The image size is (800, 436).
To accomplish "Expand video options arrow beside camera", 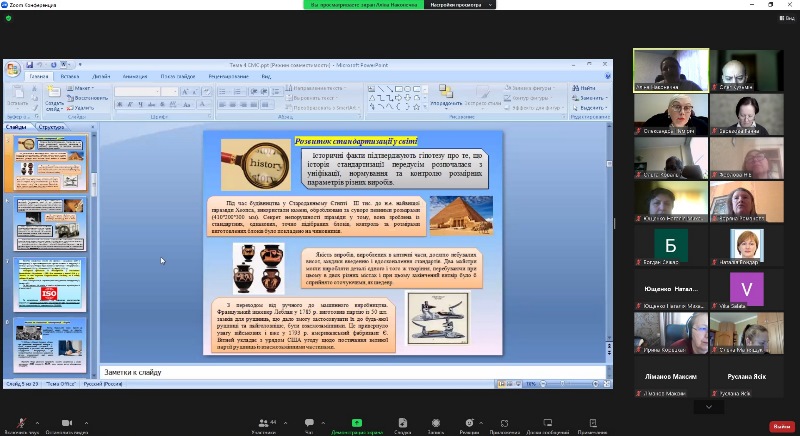I will tap(88, 421).
